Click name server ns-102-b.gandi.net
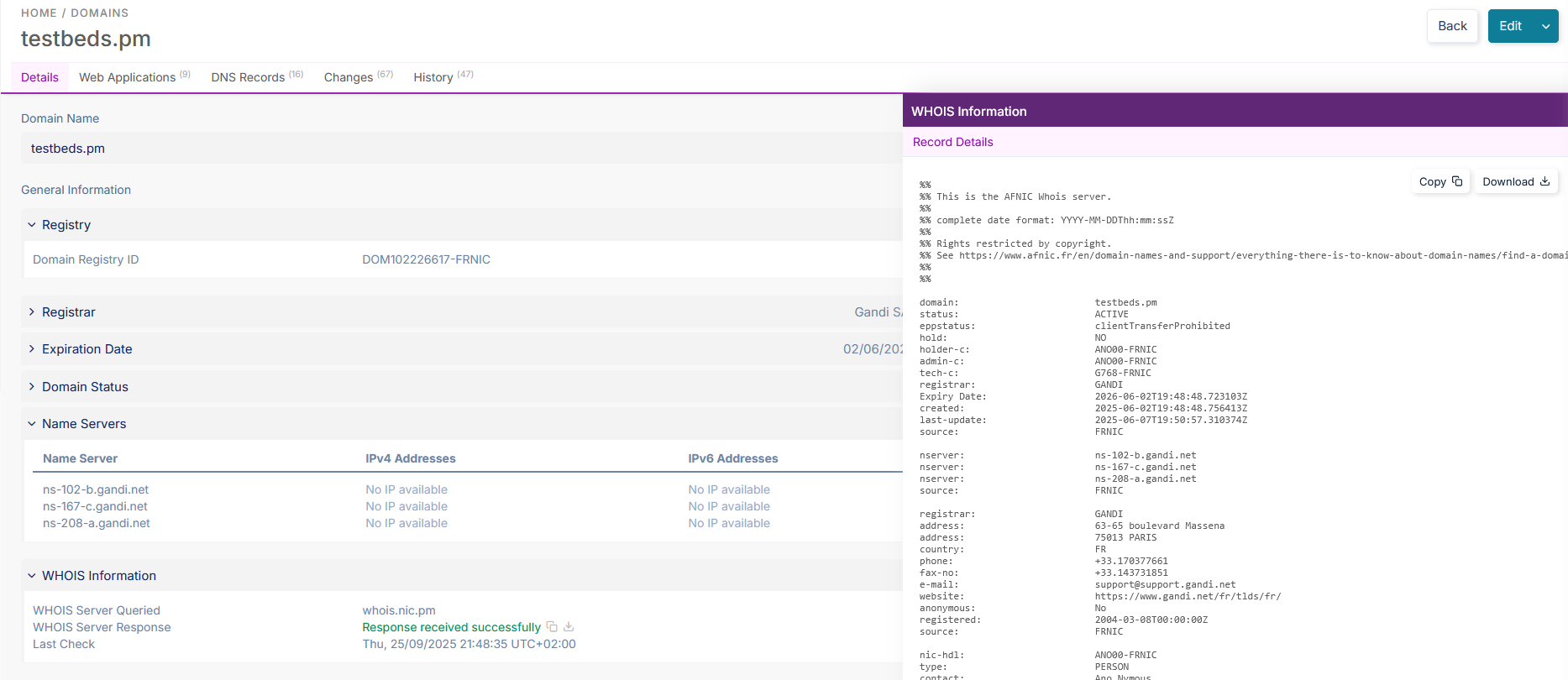The height and width of the screenshot is (680, 1568). [x=96, y=489]
